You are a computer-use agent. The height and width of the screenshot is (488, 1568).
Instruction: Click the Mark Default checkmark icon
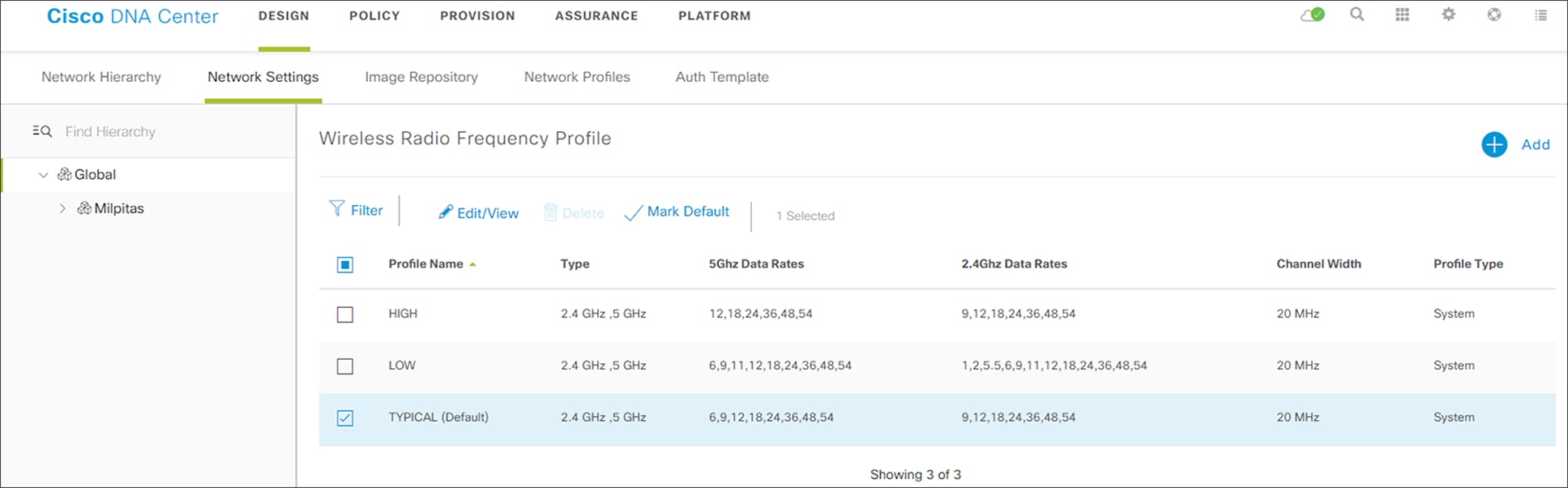pyautogui.click(x=634, y=213)
